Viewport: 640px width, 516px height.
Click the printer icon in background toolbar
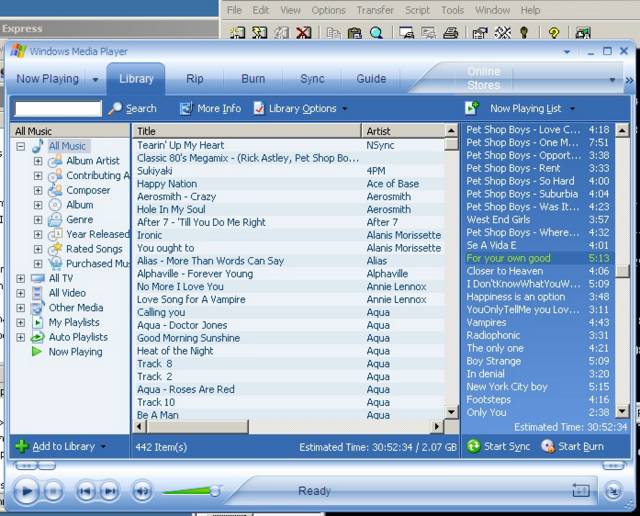tap(451, 33)
